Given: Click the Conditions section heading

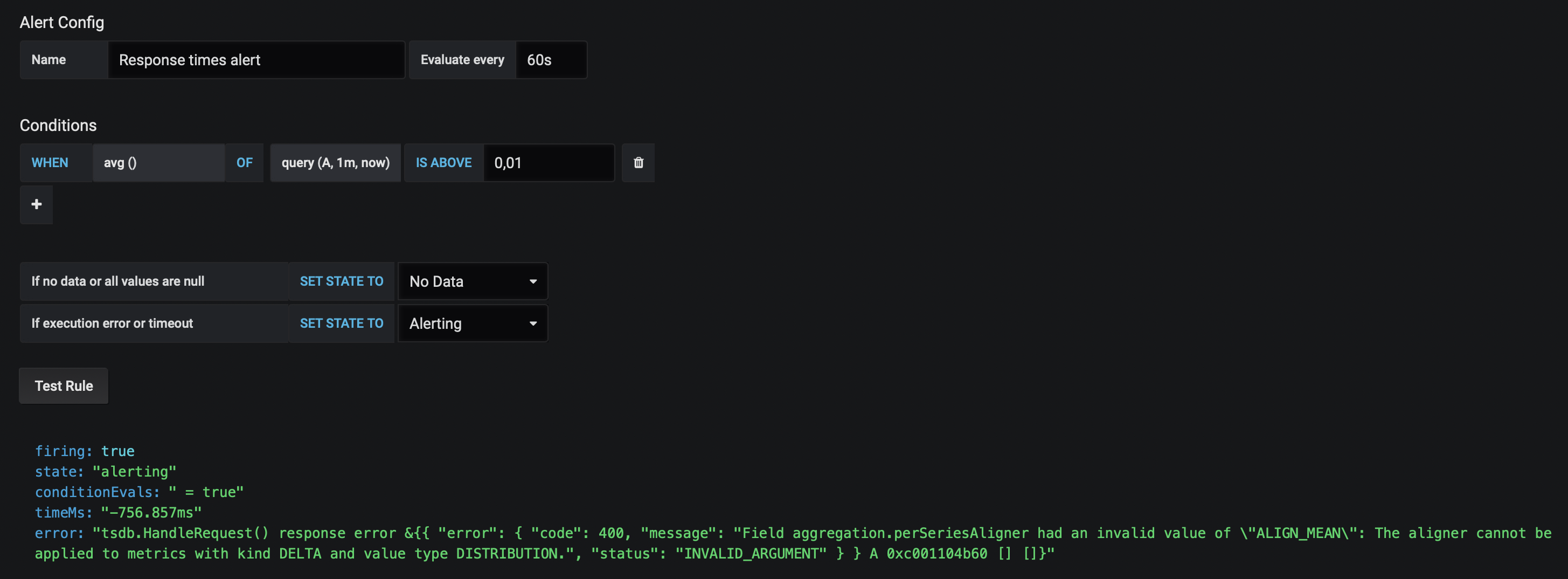Looking at the screenshot, I should coord(58,126).
